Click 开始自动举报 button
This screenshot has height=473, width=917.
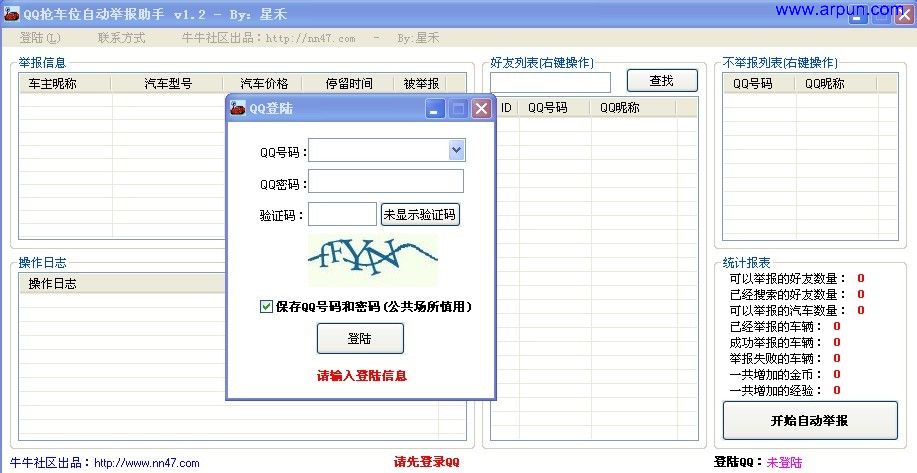click(x=810, y=421)
